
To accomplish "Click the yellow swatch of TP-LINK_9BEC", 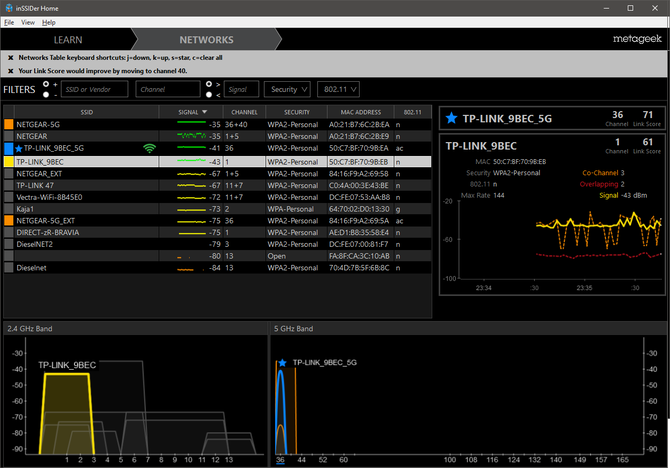I will click(x=9, y=162).
